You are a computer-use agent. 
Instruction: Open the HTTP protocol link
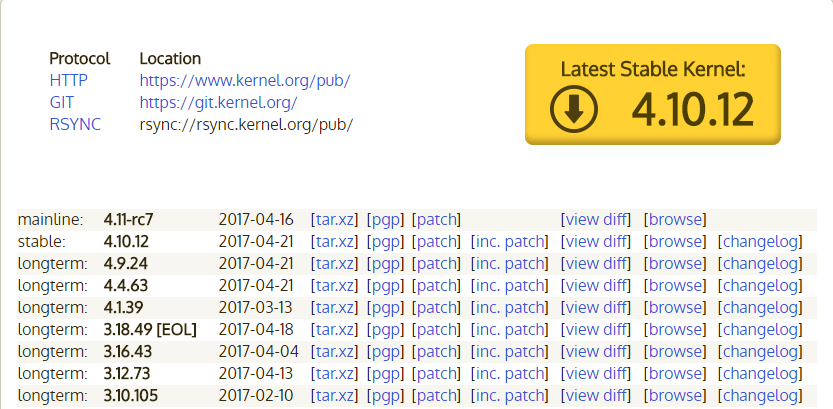(x=69, y=80)
